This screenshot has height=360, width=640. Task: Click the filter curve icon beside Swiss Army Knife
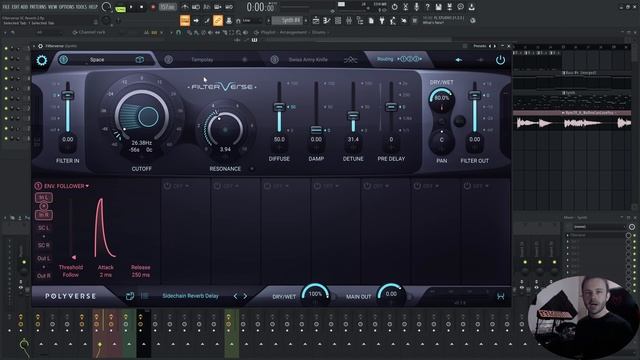click(x=350, y=60)
